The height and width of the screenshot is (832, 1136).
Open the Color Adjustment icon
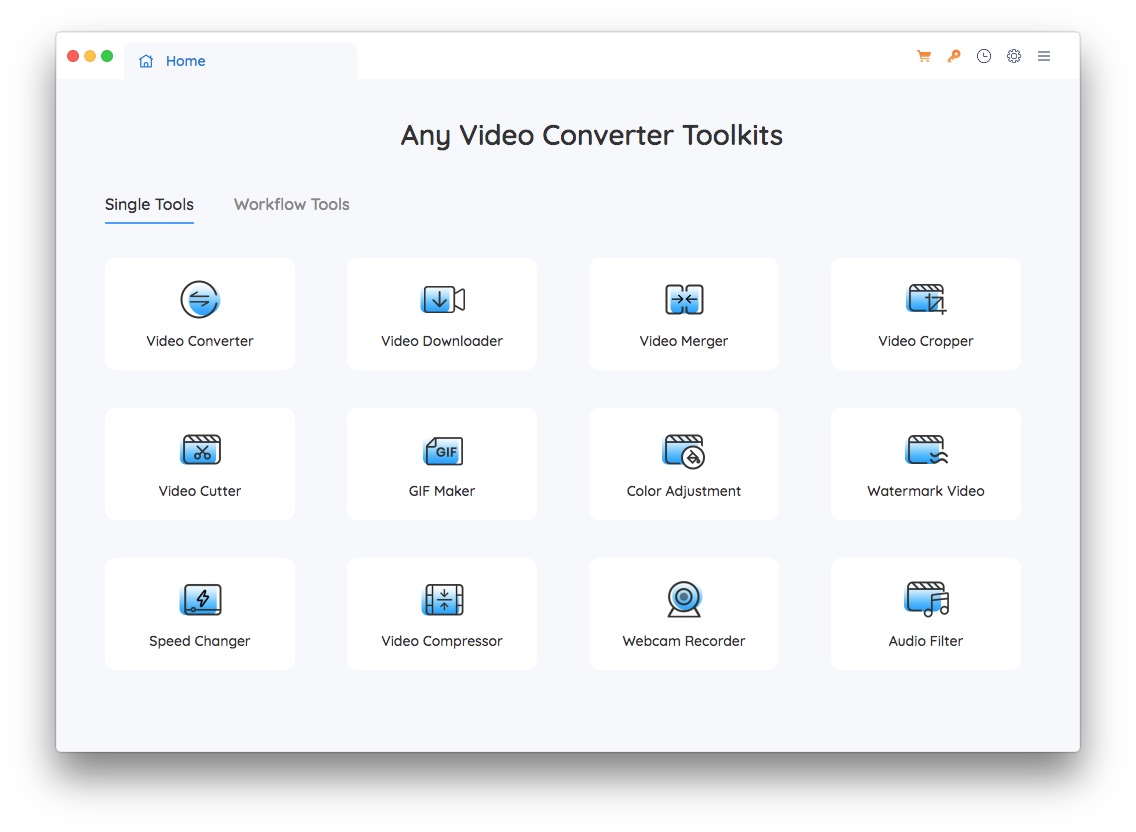[684, 451]
